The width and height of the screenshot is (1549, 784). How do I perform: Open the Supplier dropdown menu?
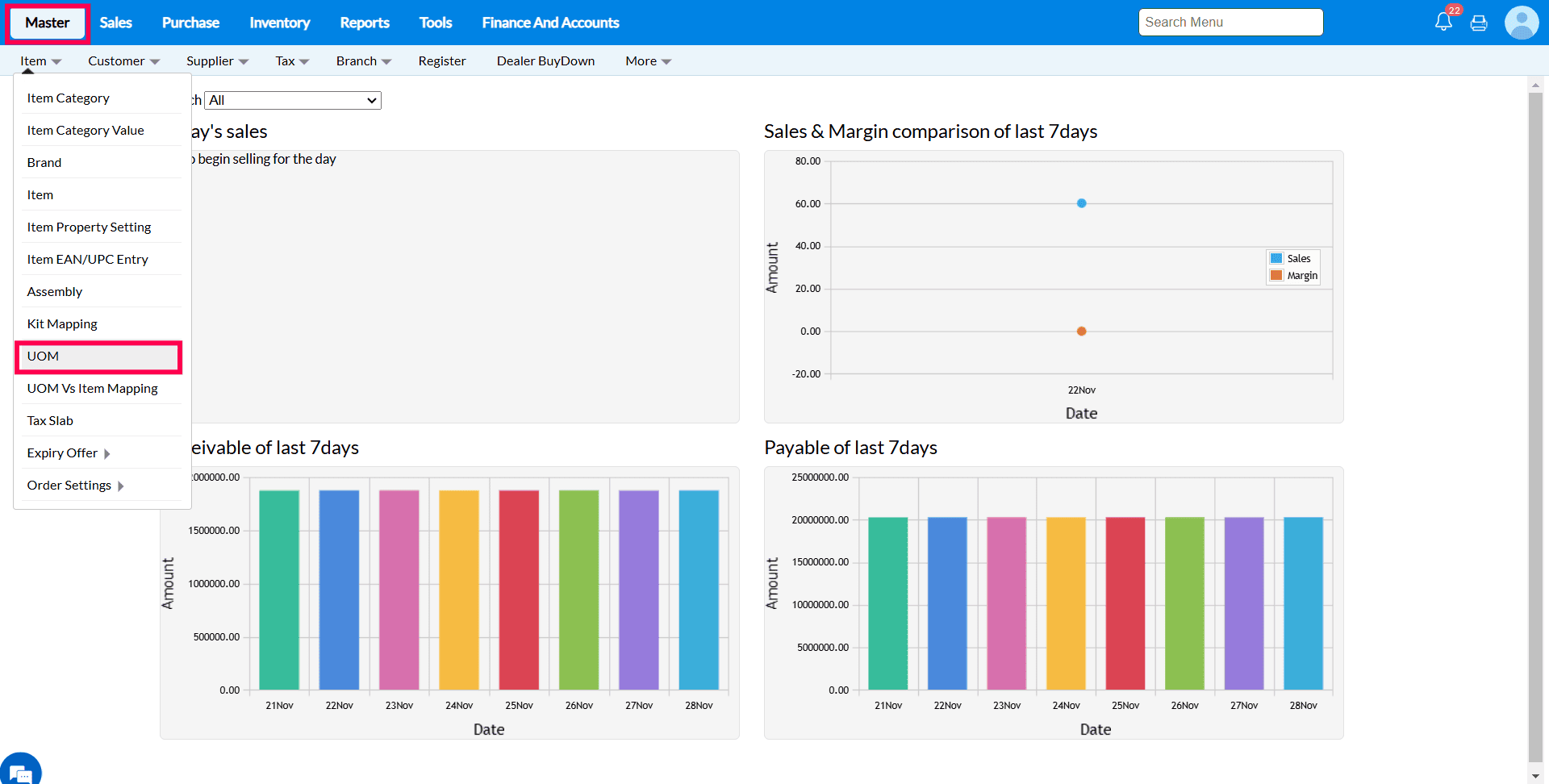tap(217, 61)
